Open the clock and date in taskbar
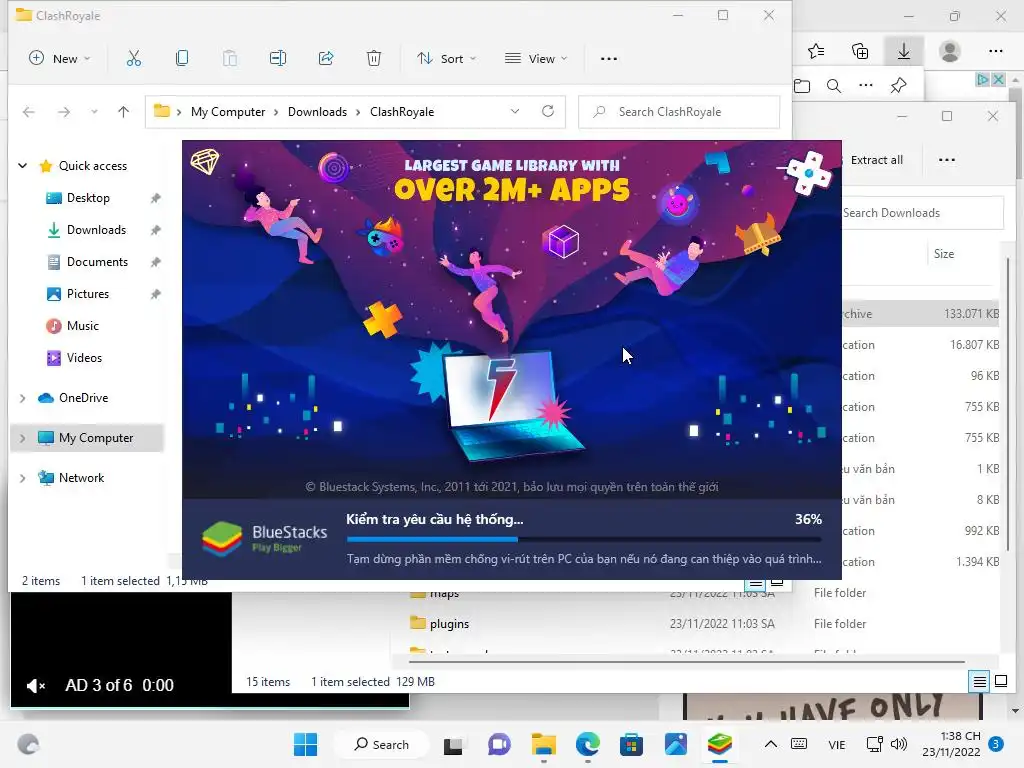Viewport: 1024px width, 768px height. pos(951,744)
